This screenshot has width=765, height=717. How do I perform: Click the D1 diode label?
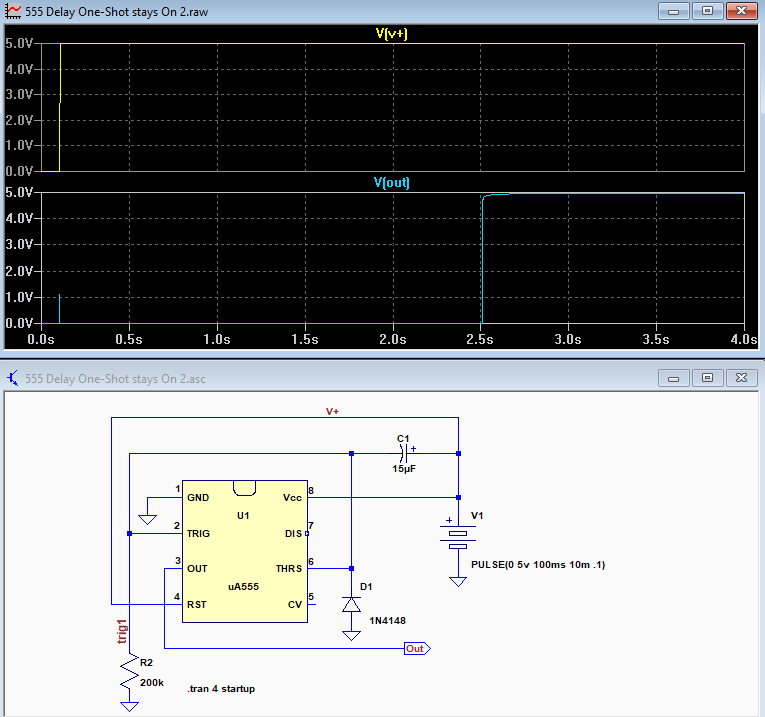pos(366,587)
